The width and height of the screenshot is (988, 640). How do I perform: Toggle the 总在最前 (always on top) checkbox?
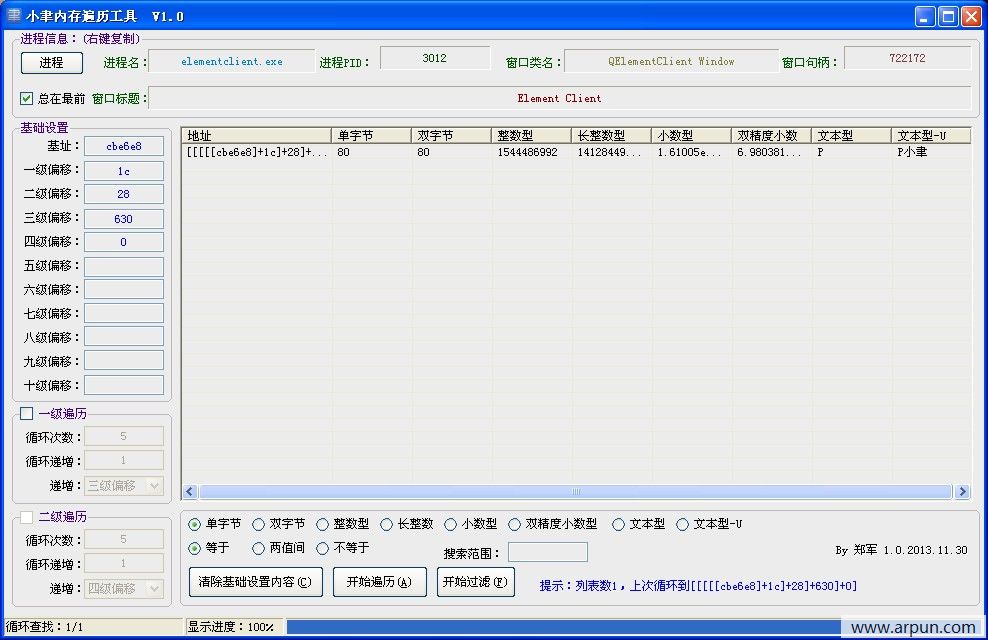coord(25,98)
